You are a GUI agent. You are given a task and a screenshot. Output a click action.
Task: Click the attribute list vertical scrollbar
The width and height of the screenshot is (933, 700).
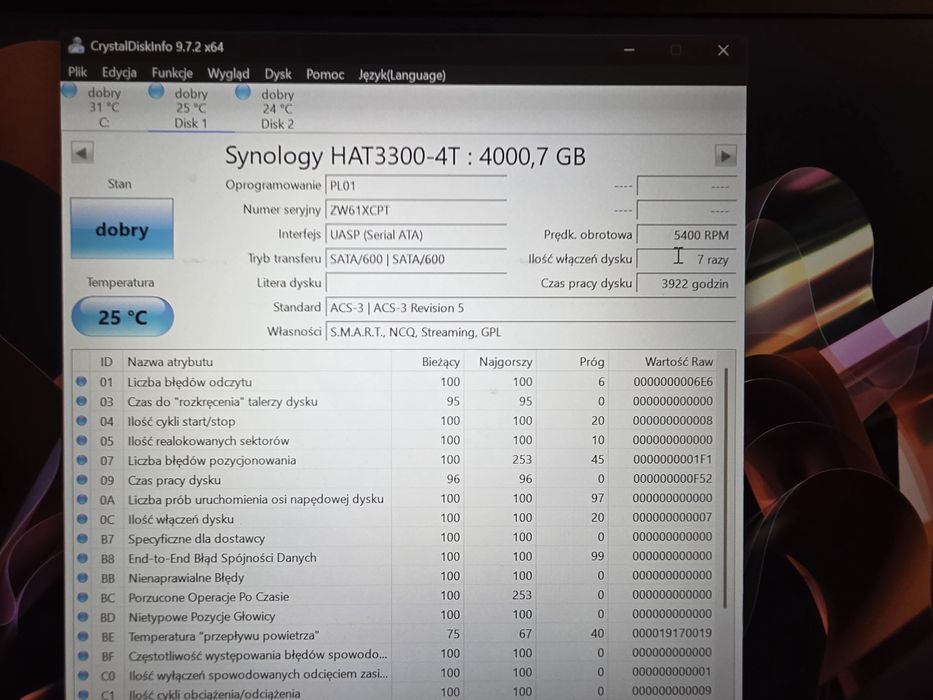pos(725,488)
